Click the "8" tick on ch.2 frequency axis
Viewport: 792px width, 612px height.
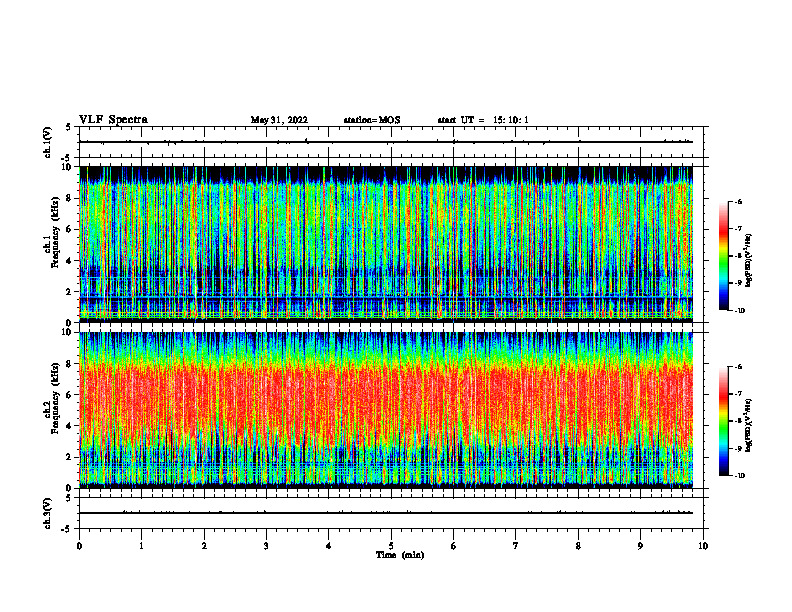[69, 364]
